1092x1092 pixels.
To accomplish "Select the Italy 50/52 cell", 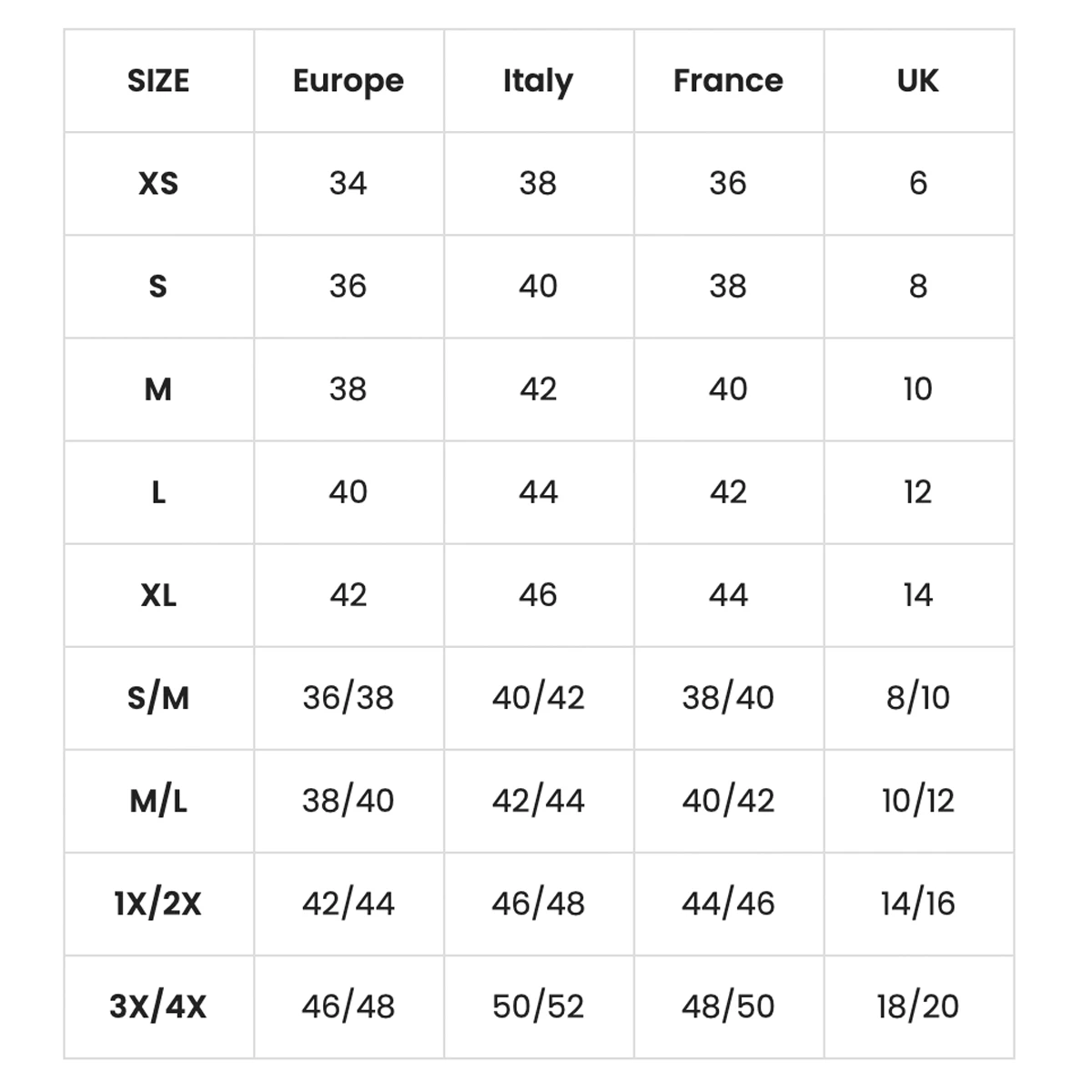I will [x=538, y=1006].
